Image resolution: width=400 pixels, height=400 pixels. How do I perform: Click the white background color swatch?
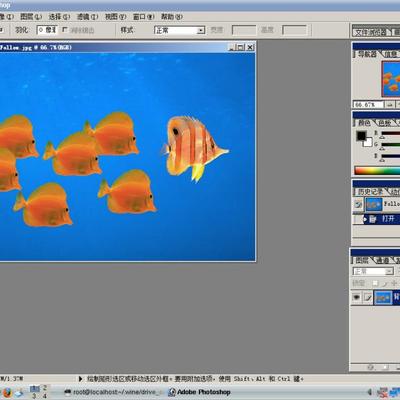(368, 143)
